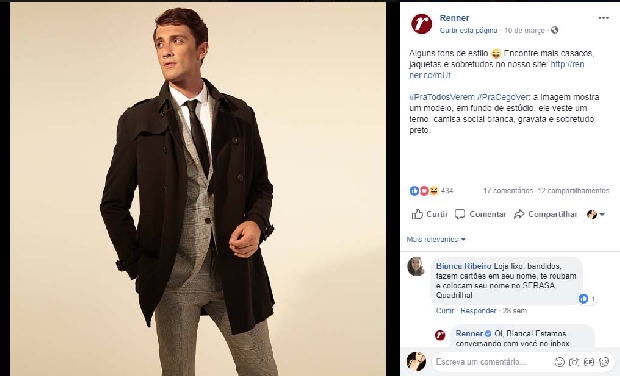This screenshot has width=620, height=376.
Task: Insert an emoji in the comment box
Action: pyautogui.click(x=560, y=362)
